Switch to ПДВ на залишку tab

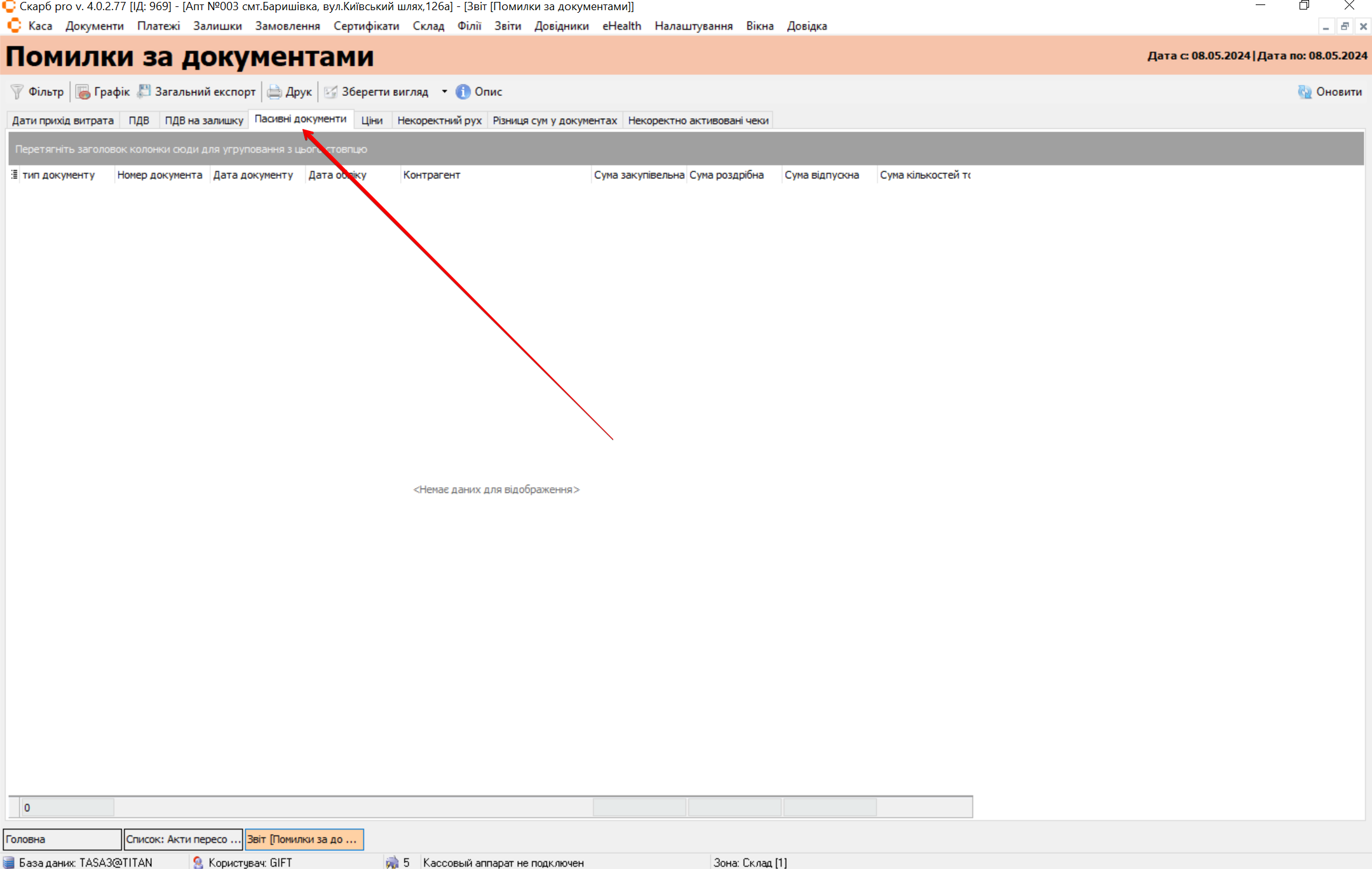(203, 121)
